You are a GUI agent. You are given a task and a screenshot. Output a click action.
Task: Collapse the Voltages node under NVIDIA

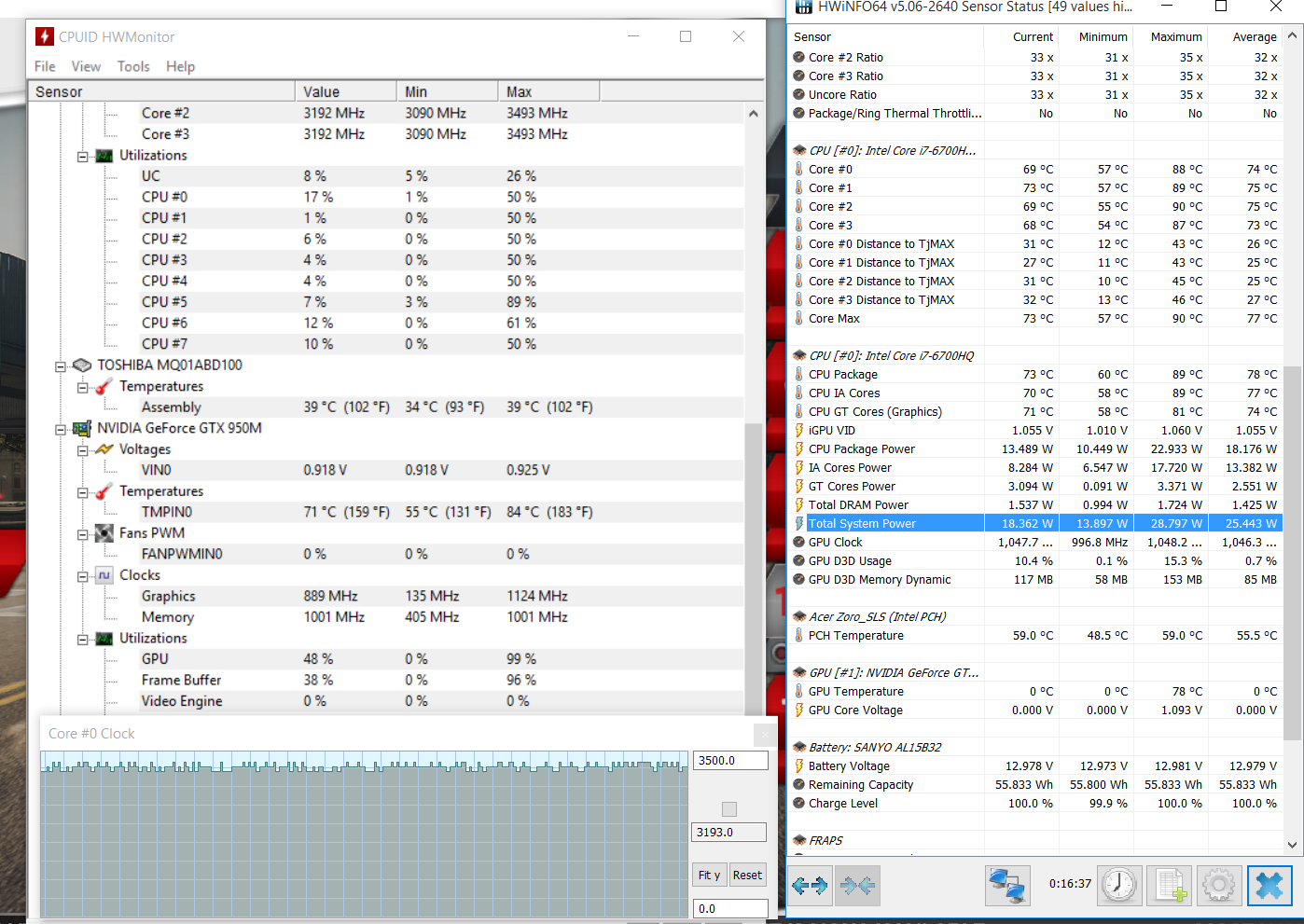click(x=83, y=450)
